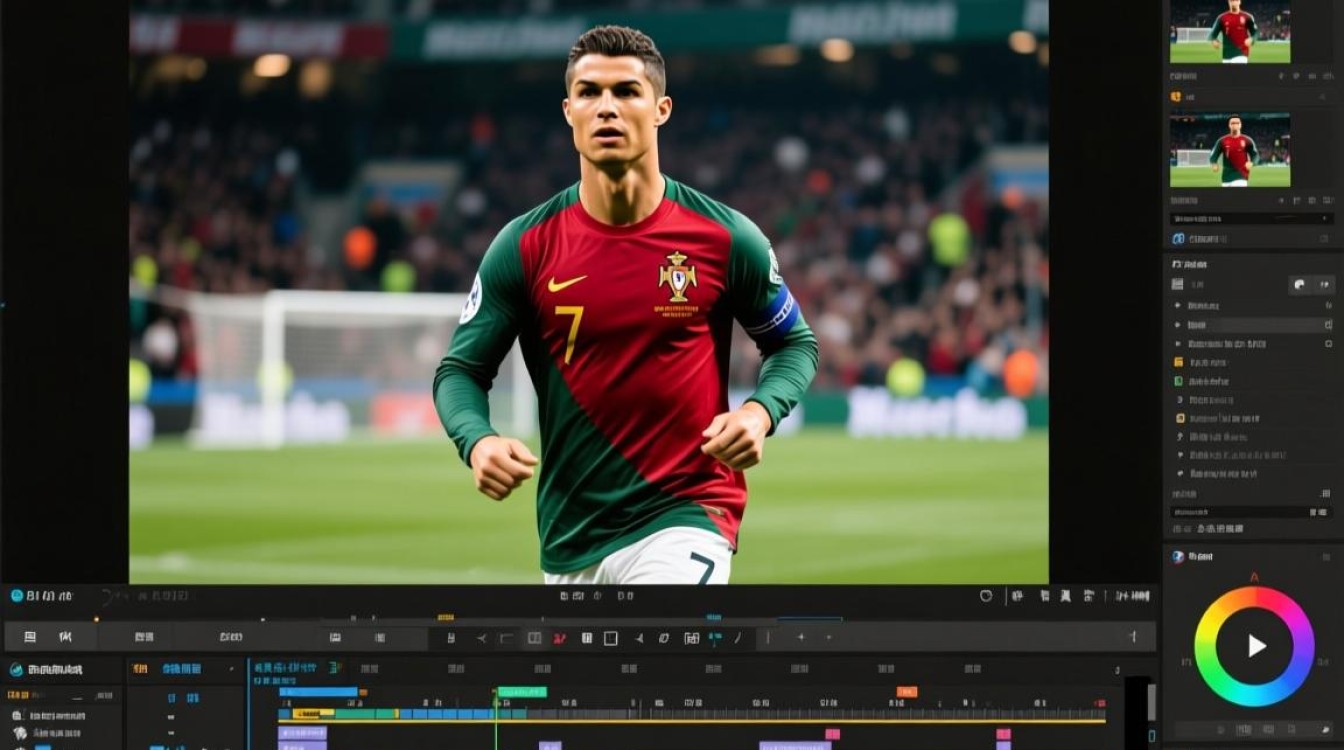This screenshot has width=1344, height=750.
Task: Click the larger plus icon in the timeline toolbar
Action: click(801, 637)
